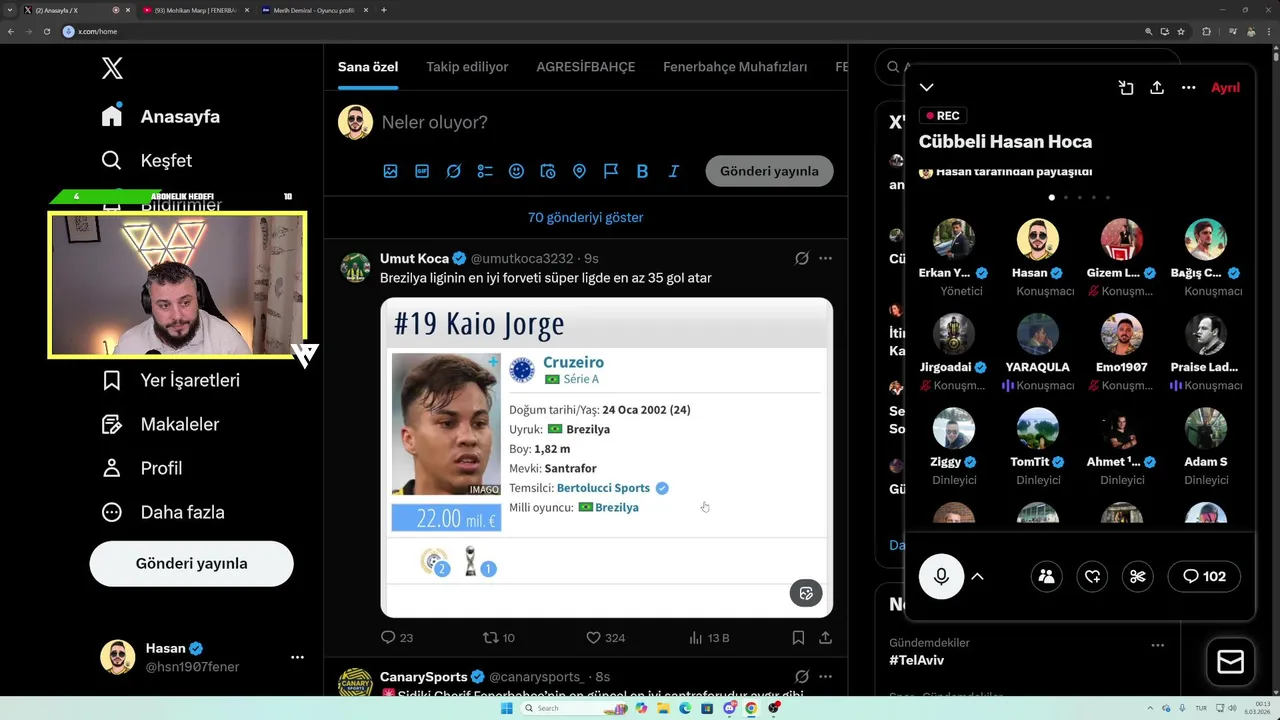View analytics of Umut Koca's post
Image resolution: width=1280 pixels, height=720 pixels.
709,637
